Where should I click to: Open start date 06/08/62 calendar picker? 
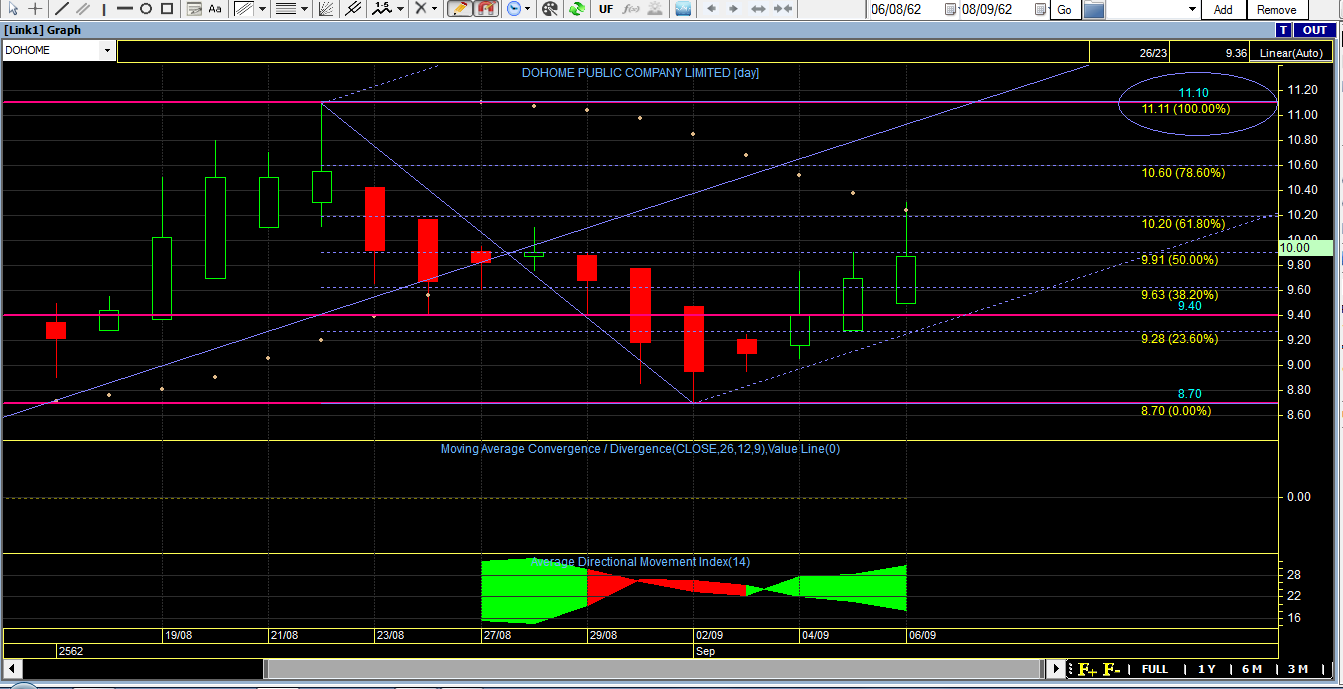tap(950, 9)
